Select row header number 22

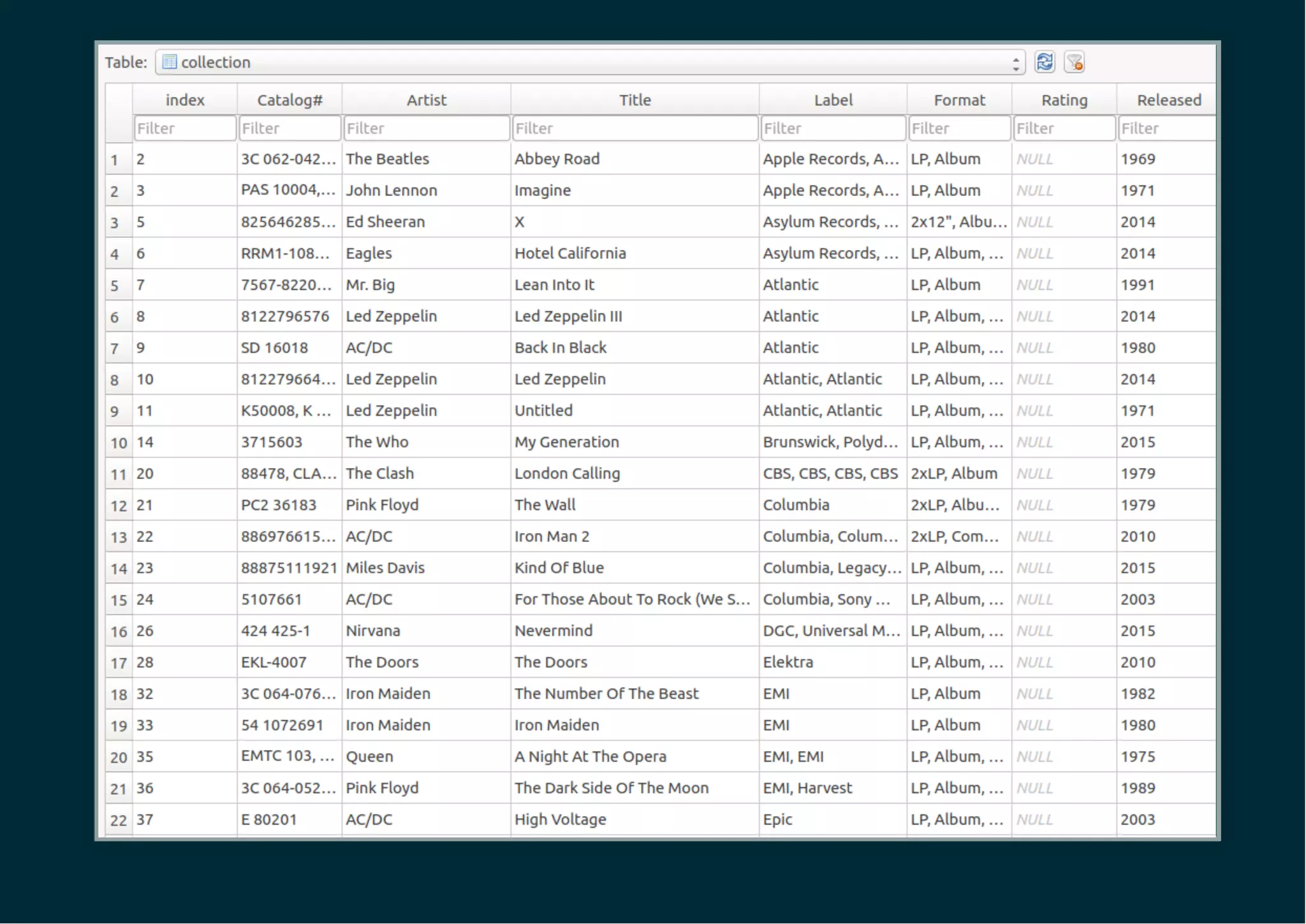[119, 819]
